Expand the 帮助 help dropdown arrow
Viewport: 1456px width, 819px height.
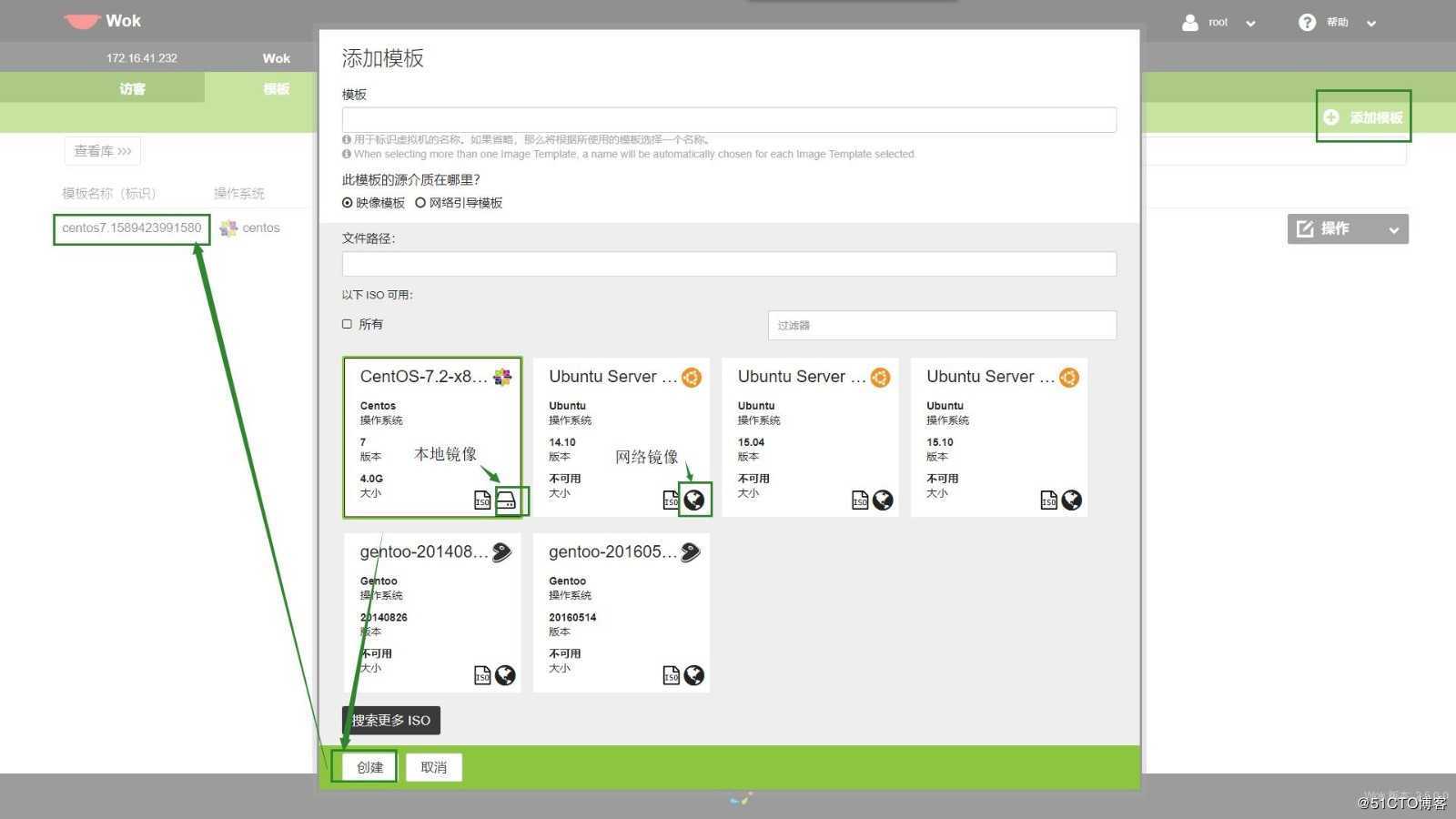click(1371, 24)
